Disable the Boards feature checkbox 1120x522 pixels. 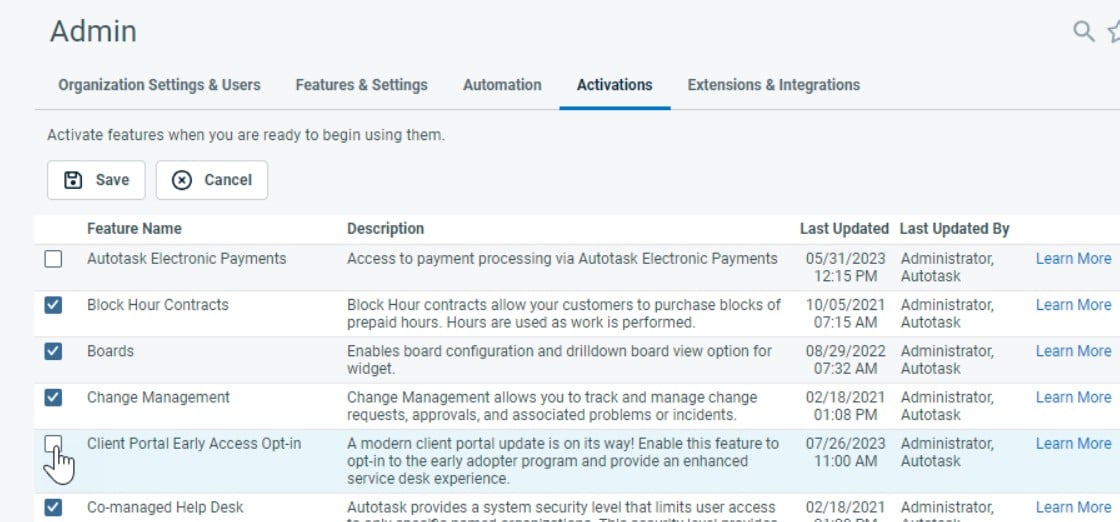(x=53, y=351)
